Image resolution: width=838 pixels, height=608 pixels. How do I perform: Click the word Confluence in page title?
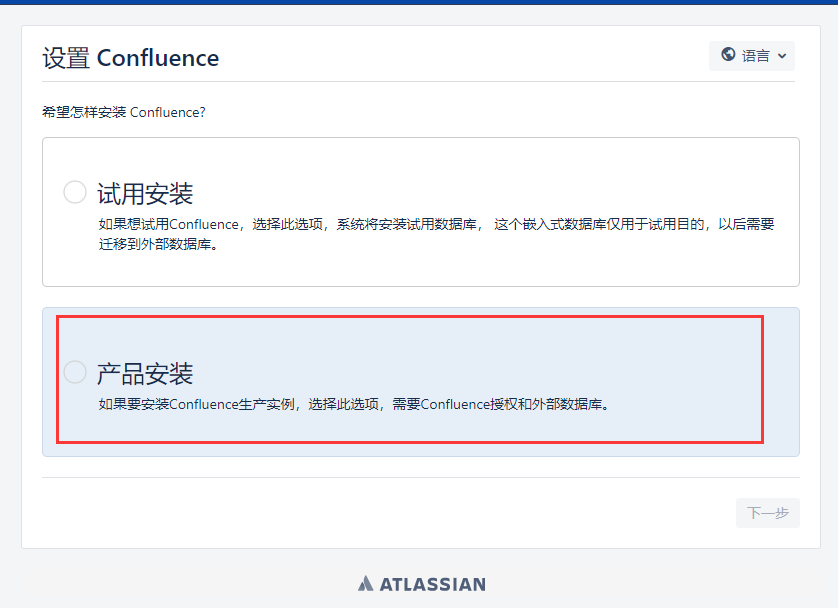158,58
